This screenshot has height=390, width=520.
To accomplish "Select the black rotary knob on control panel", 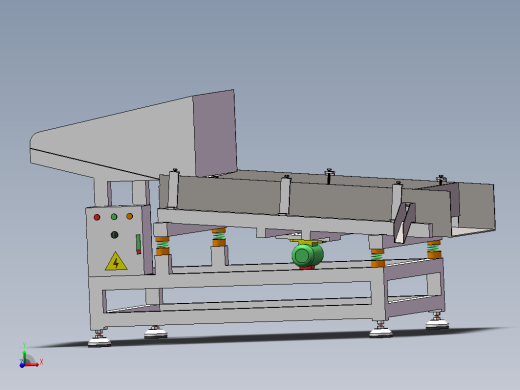I will tap(114, 235).
